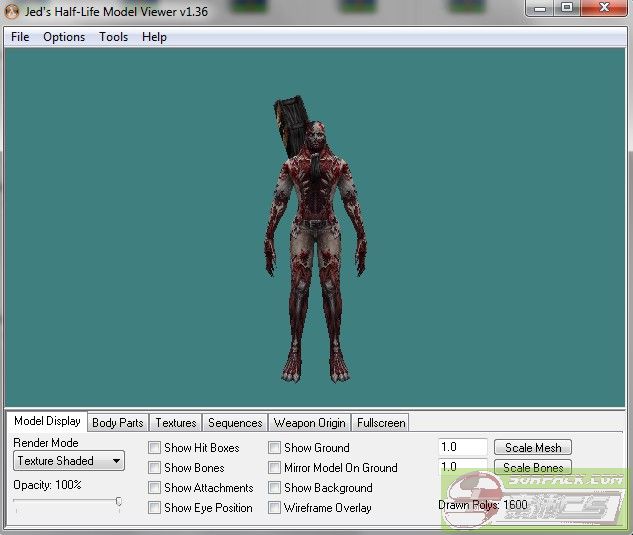Expand the Render Mode dropdown

[69, 461]
